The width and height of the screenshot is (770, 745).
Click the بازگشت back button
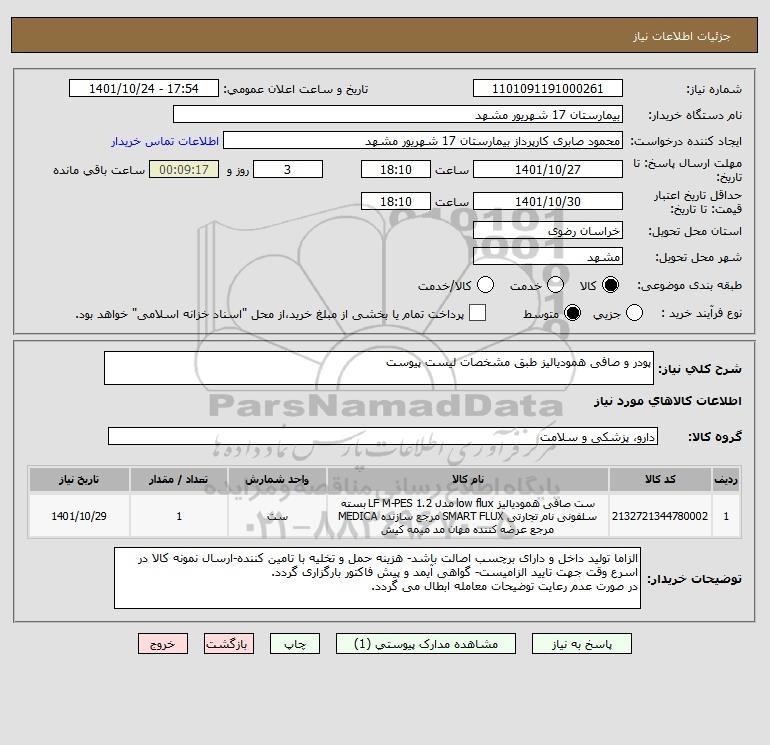coord(229,644)
